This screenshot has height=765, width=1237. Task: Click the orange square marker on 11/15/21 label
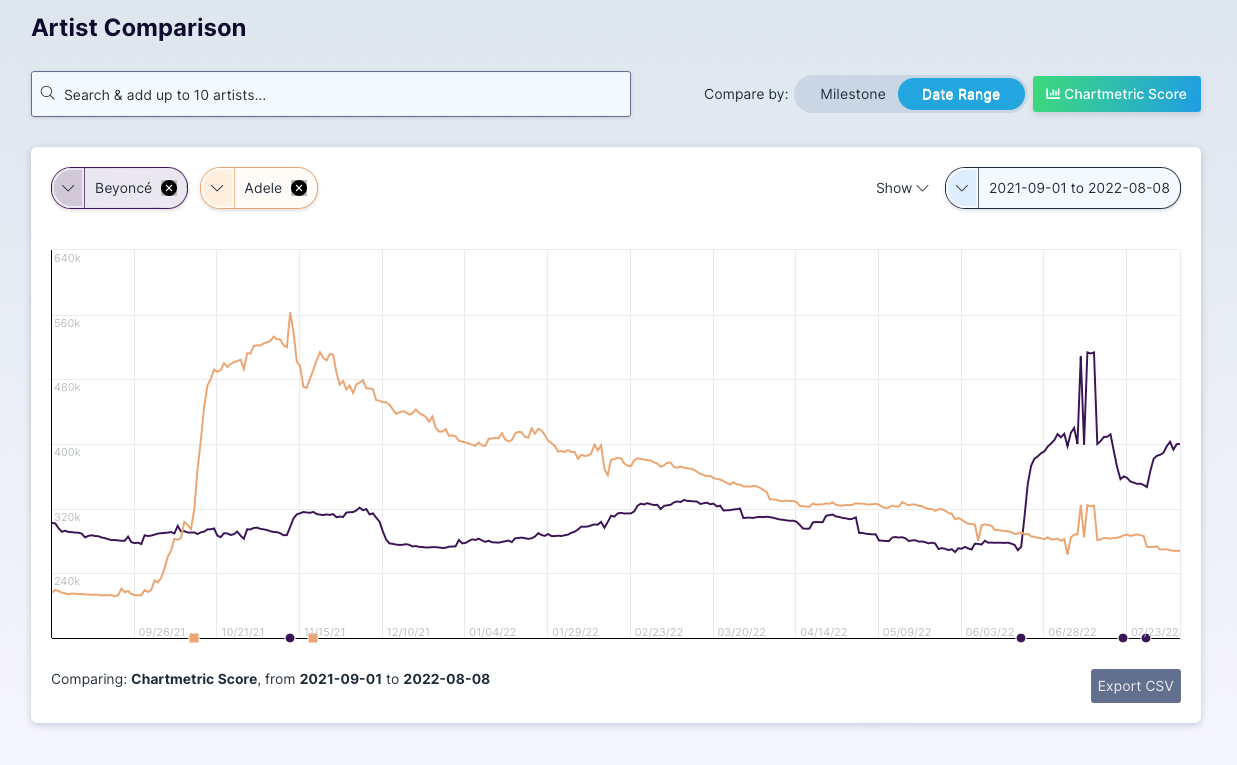point(313,638)
